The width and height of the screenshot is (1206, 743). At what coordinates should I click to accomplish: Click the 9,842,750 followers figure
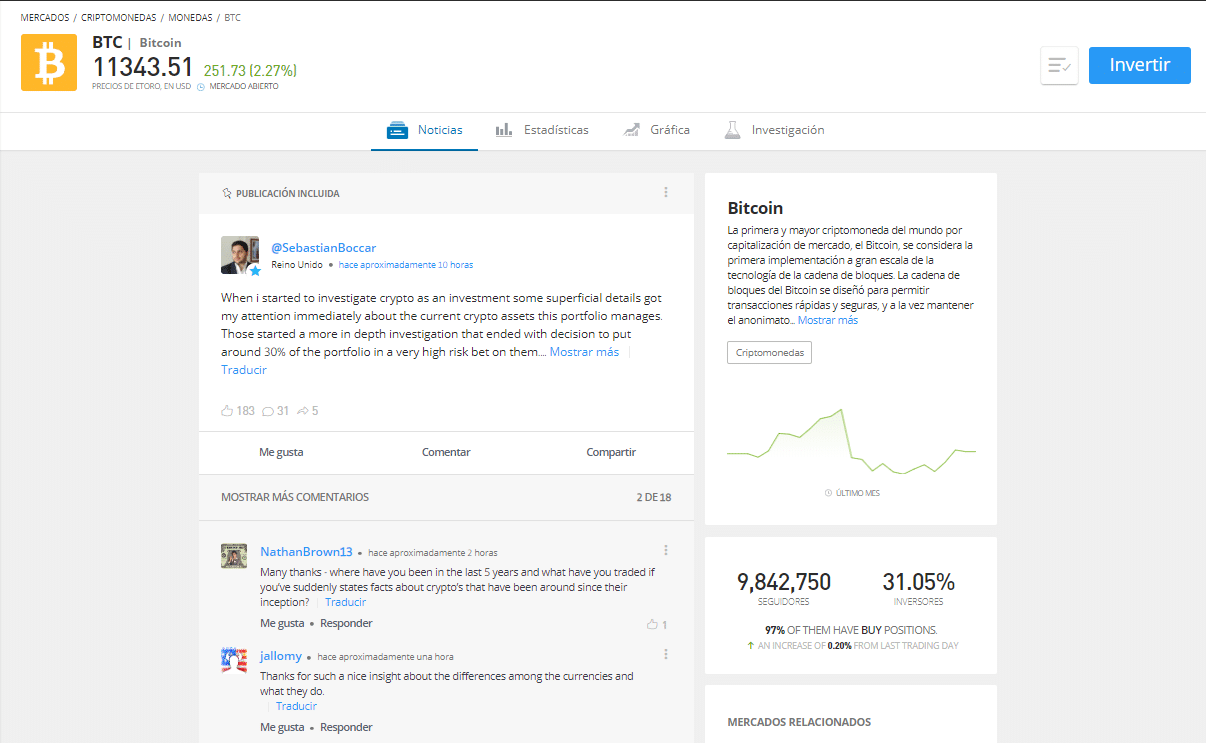click(784, 582)
